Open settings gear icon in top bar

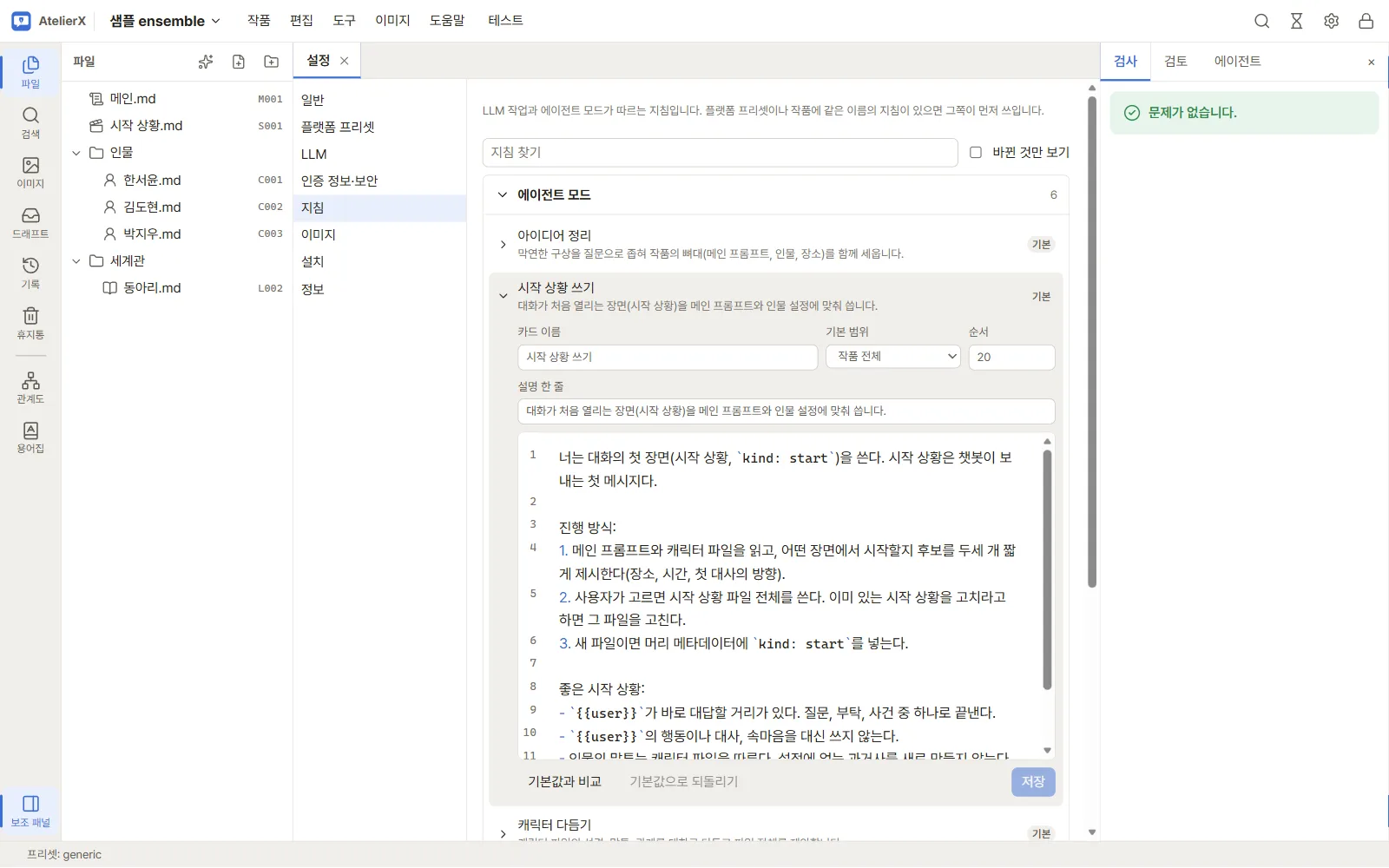pos(1332,21)
